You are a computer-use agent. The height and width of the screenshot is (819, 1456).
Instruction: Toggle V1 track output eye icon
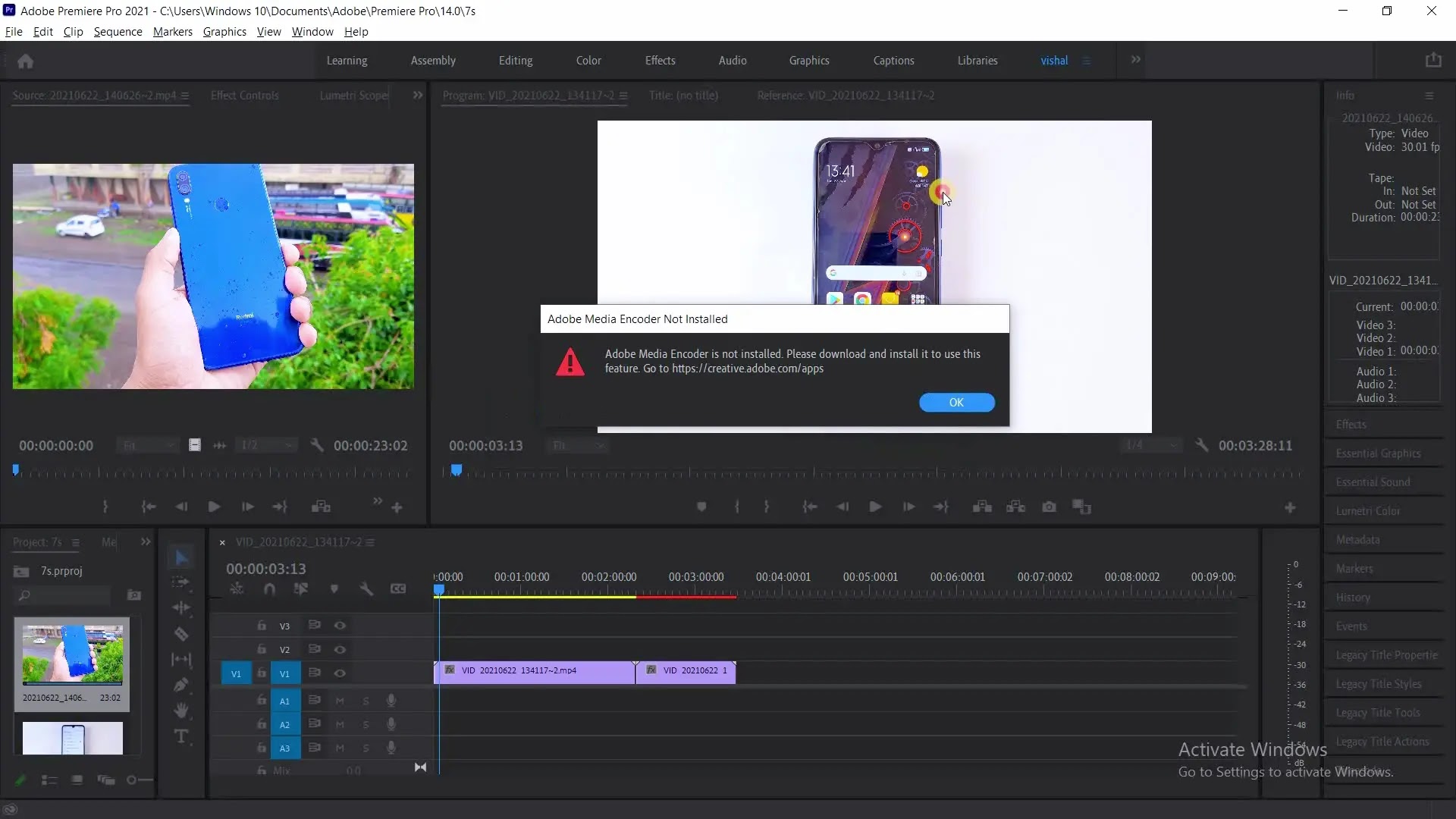340,673
